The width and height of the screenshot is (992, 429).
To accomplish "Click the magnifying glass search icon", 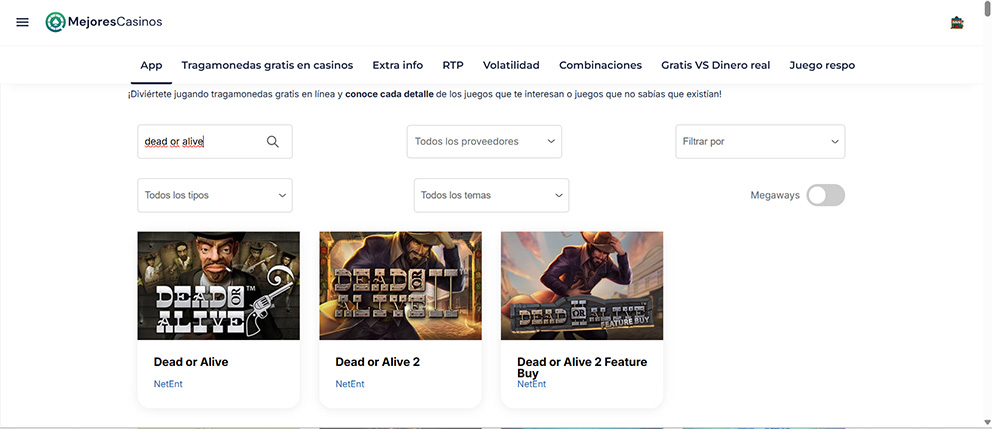I will [272, 142].
